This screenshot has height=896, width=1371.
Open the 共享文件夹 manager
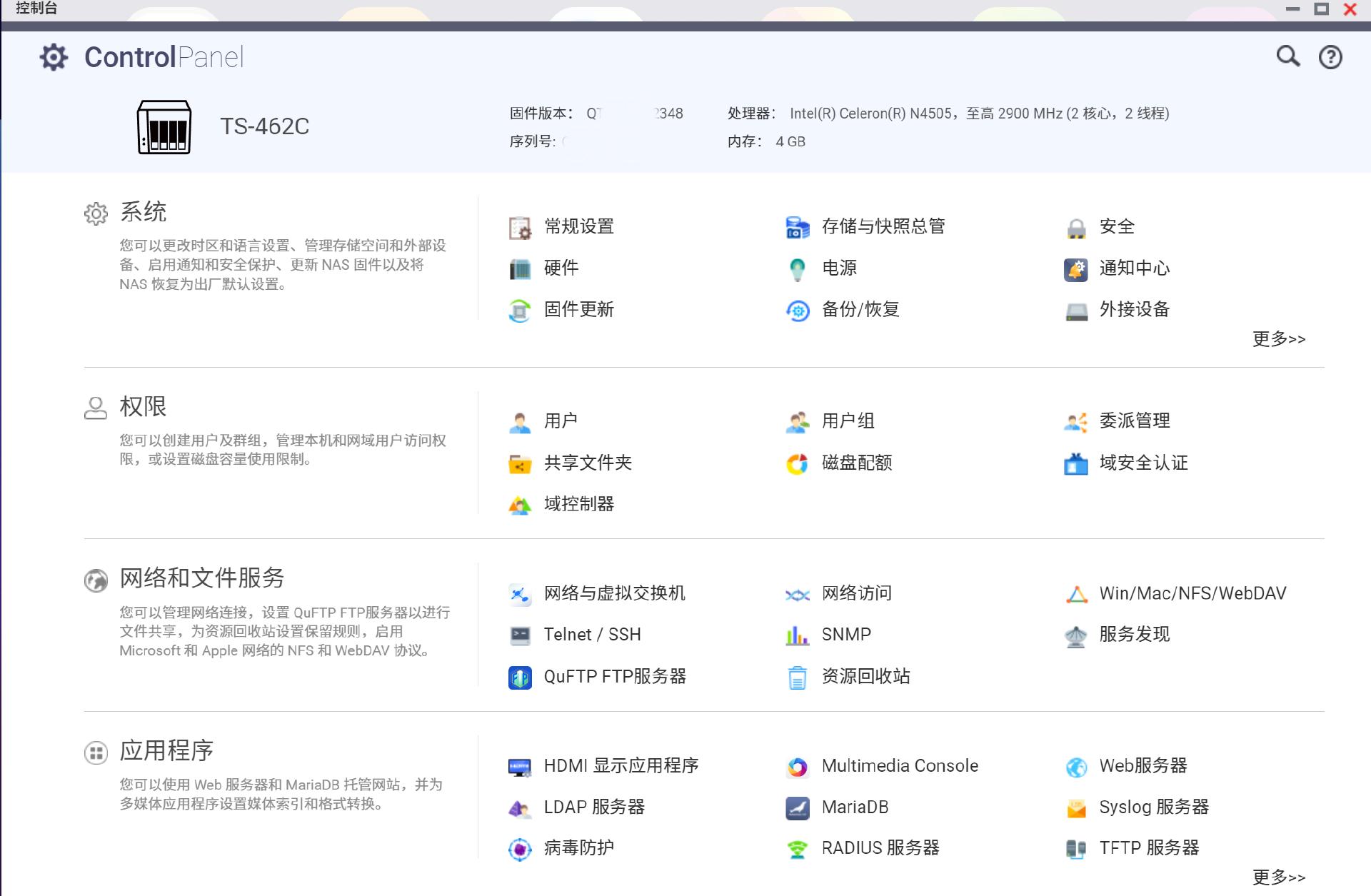coord(588,463)
